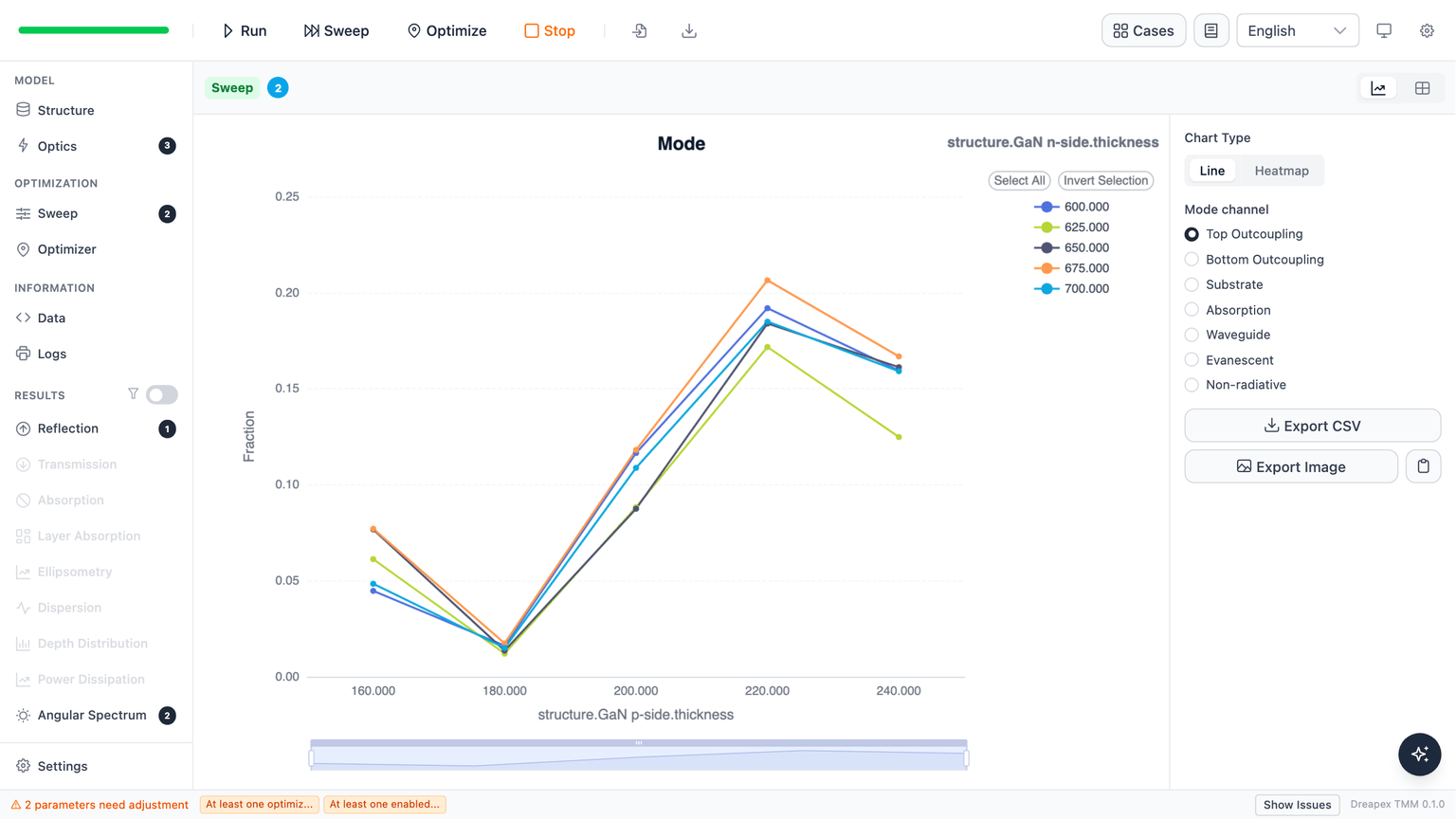The width and height of the screenshot is (1456, 819).
Task: Click the Show Issues button
Action: 1297,805
